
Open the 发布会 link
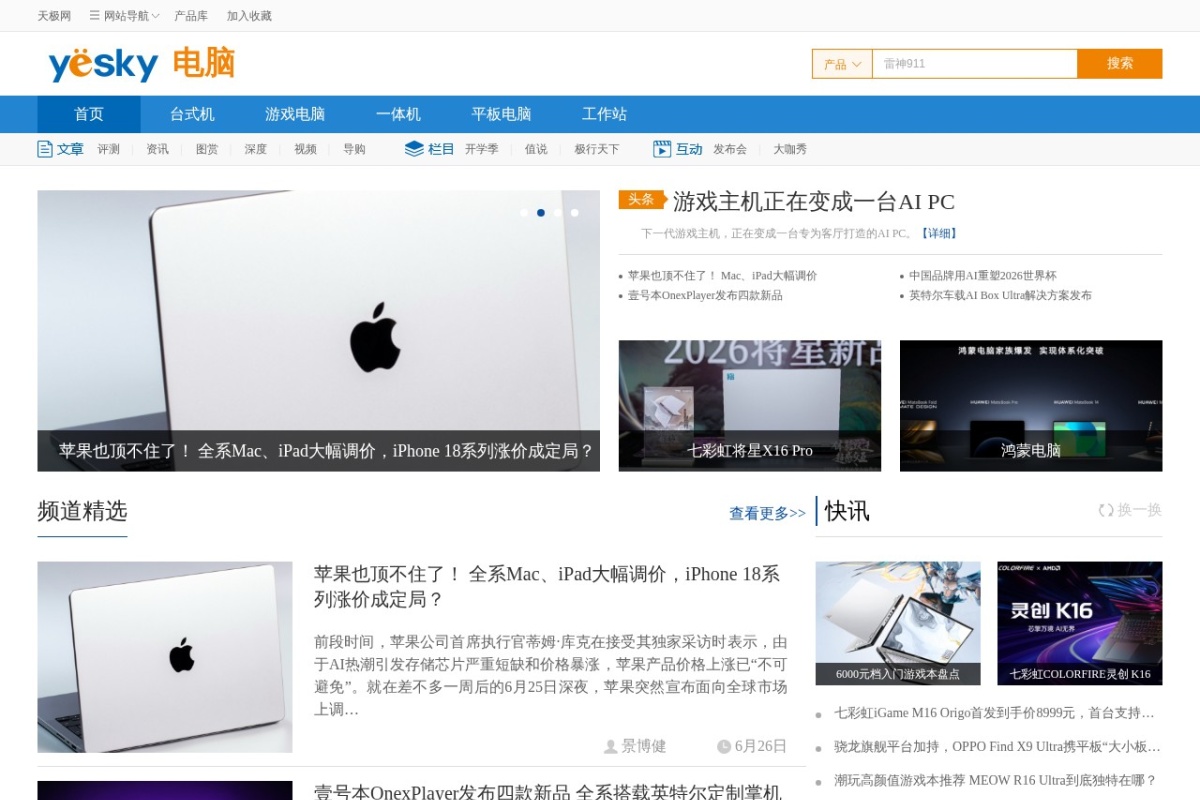click(730, 149)
